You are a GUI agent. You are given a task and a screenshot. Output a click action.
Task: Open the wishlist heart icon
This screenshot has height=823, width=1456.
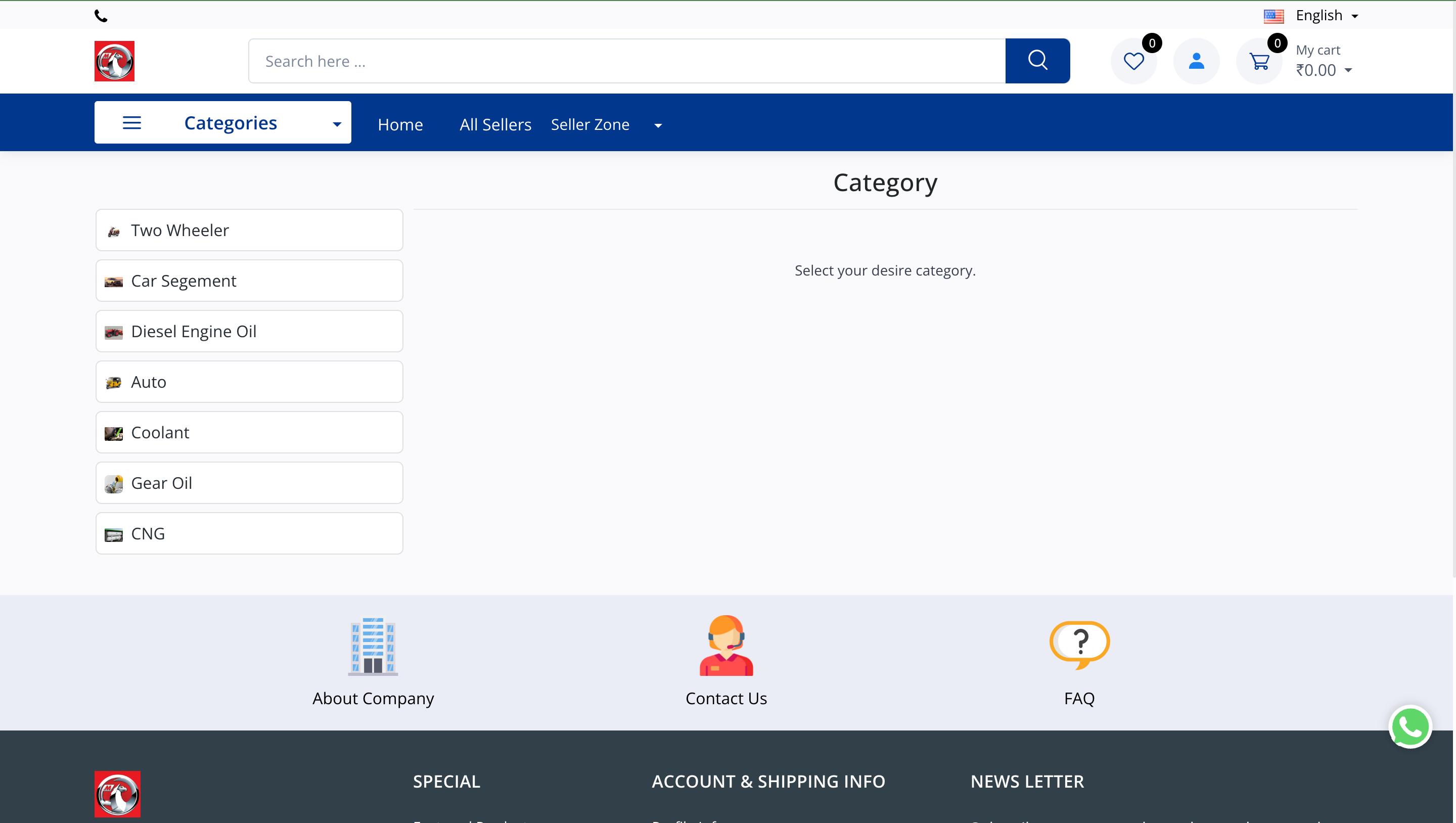1133,61
